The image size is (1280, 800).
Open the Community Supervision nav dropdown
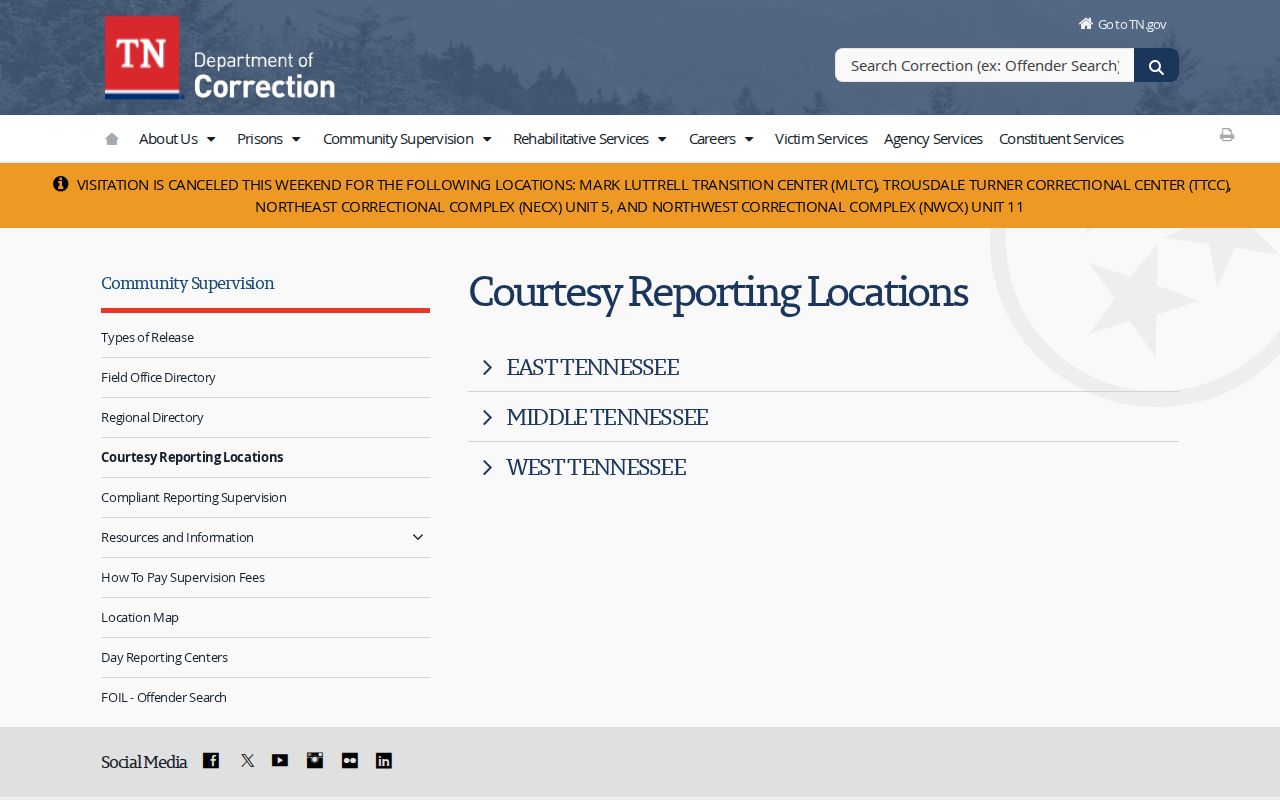coord(407,139)
